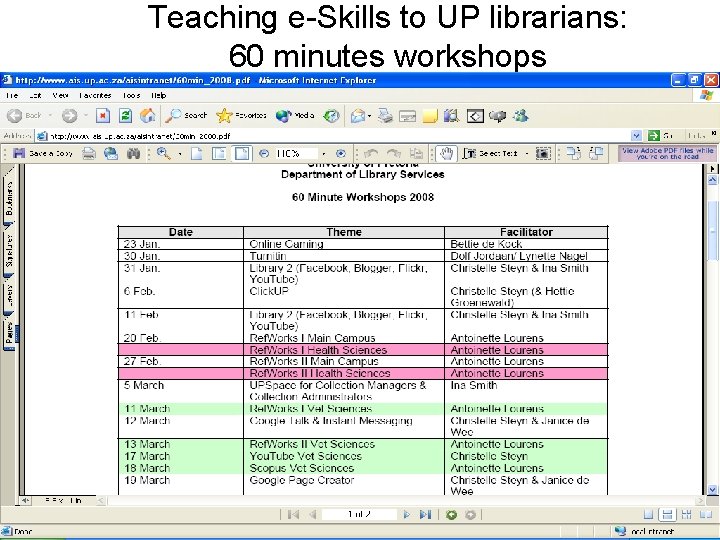The height and width of the screenshot is (540, 720).
Task: Click the page number field 1 of 2
Action: [359, 514]
